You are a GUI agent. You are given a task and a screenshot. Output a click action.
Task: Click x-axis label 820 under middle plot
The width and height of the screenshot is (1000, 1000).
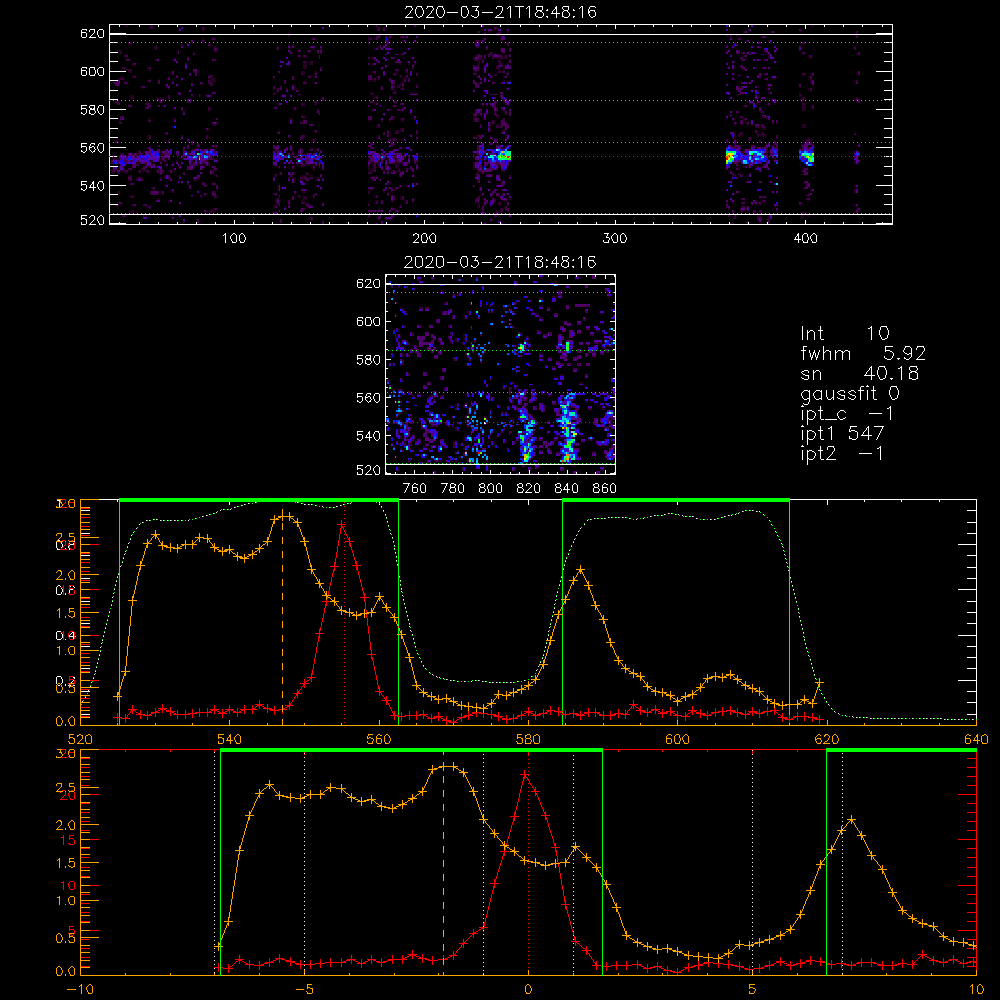pos(529,489)
